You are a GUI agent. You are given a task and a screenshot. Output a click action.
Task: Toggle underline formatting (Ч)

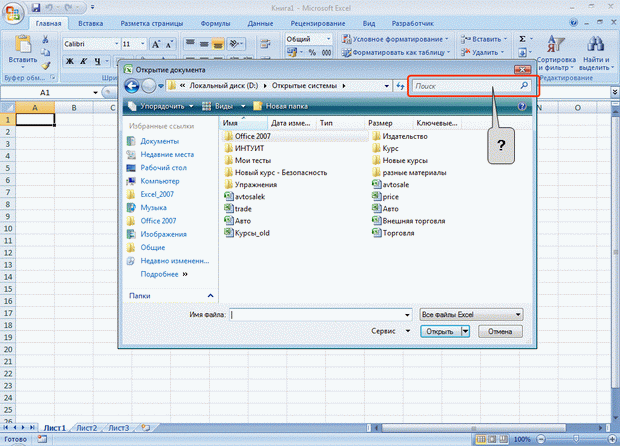point(97,61)
